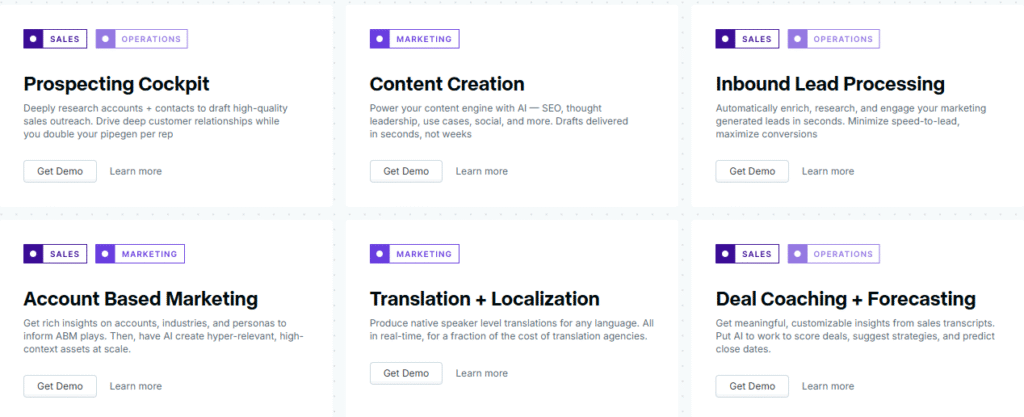Click Marketing tag icon on Account Based Marketing card
This screenshot has height=417, width=1024.
click(105, 254)
